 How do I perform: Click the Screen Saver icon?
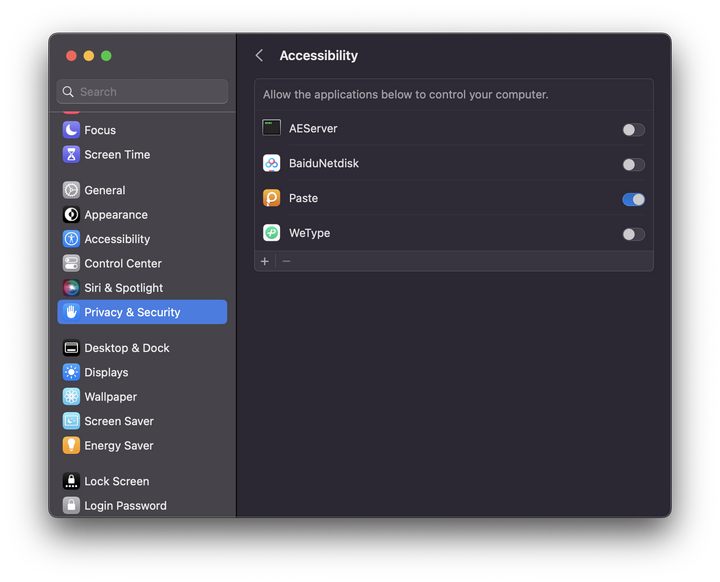(x=71, y=421)
